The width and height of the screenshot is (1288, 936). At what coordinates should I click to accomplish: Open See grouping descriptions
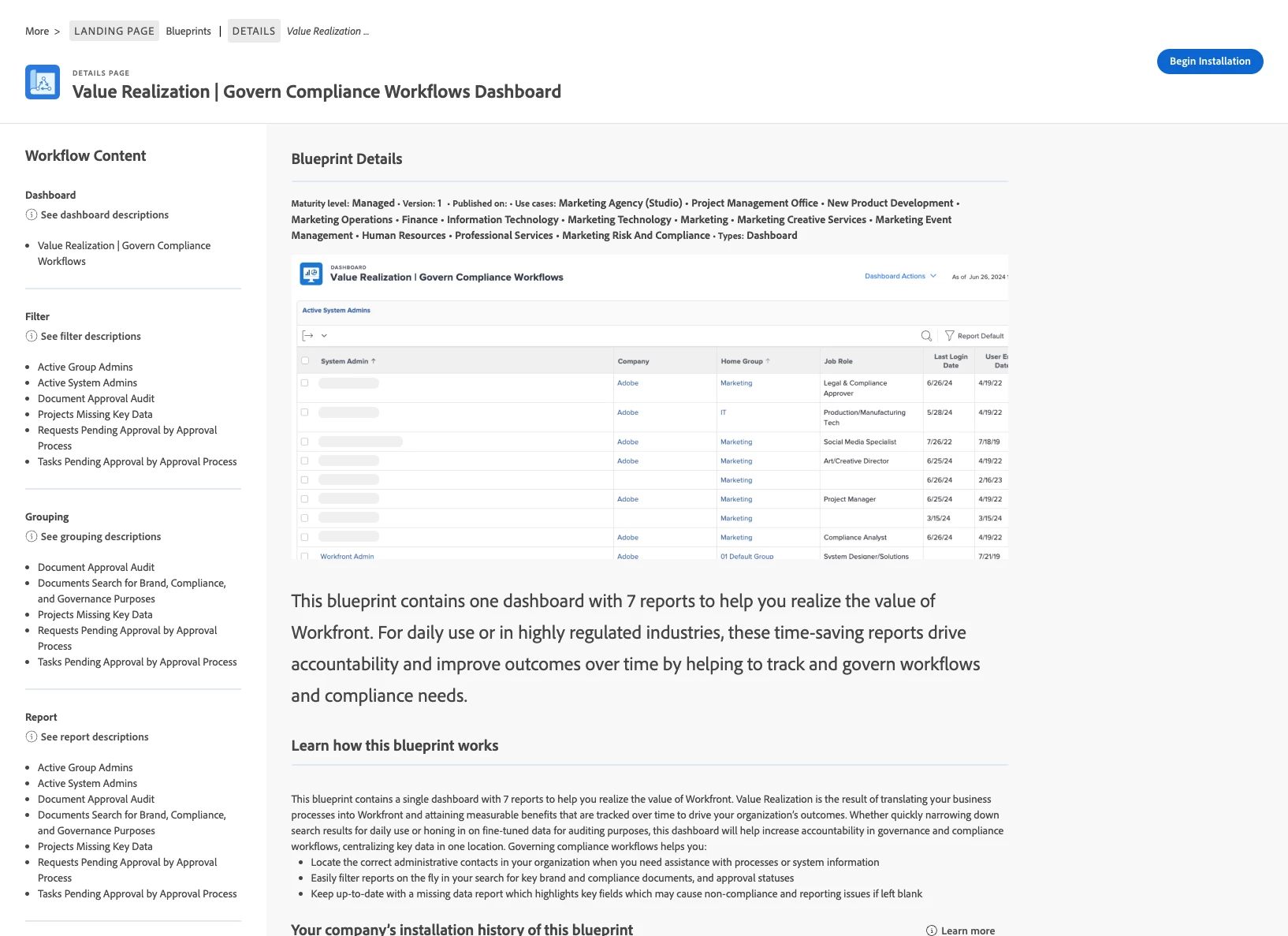(x=101, y=536)
